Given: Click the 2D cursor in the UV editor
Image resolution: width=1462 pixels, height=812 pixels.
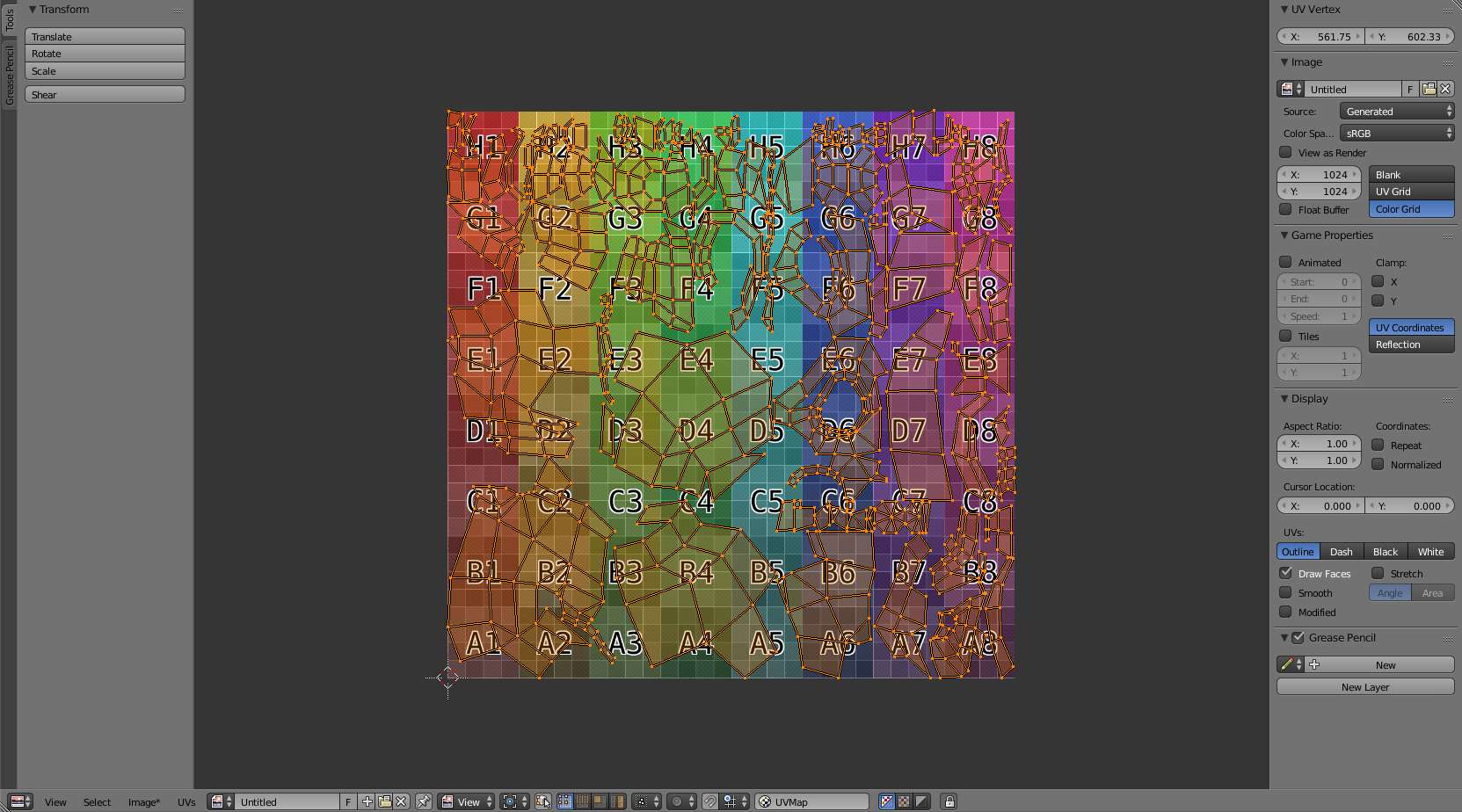Looking at the screenshot, I should 447,678.
